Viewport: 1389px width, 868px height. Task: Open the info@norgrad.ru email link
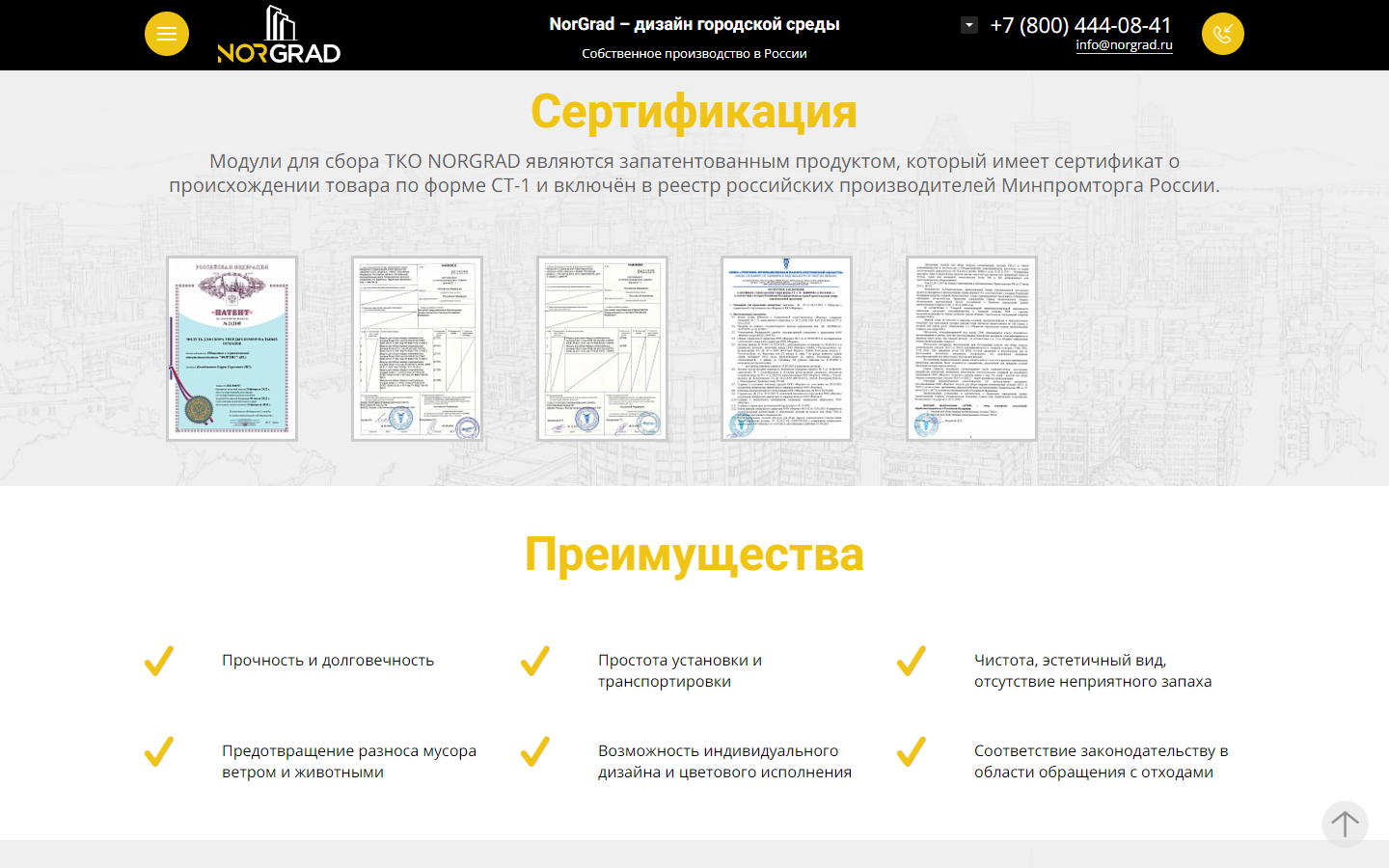tap(1124, 44)
